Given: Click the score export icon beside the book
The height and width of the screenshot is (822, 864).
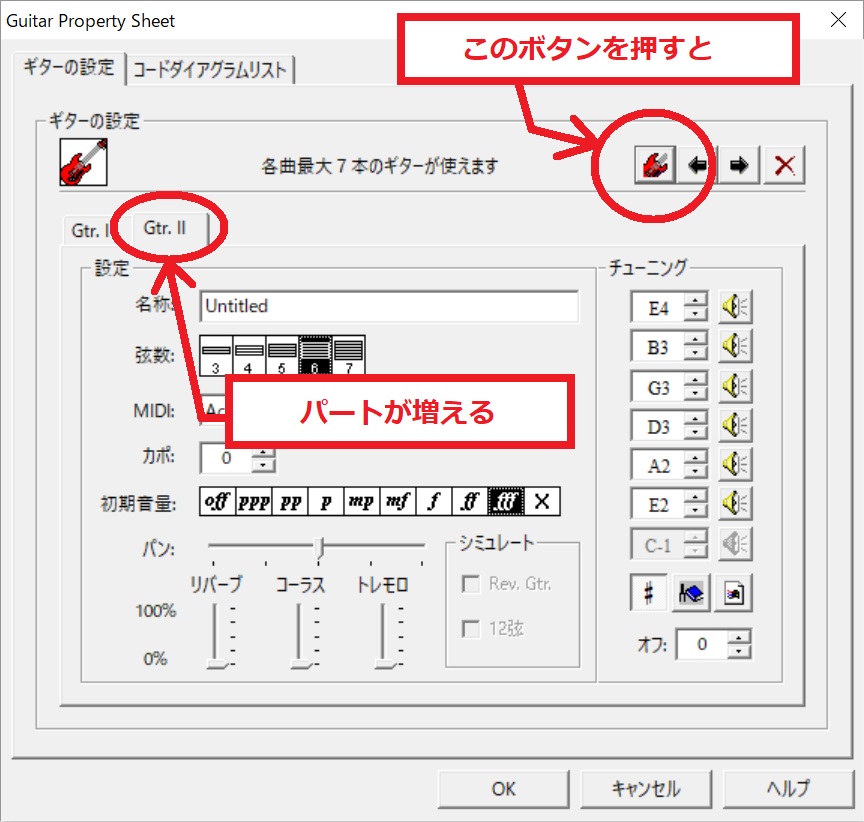Looking at the screenshot, I should [x=733, y=593].
